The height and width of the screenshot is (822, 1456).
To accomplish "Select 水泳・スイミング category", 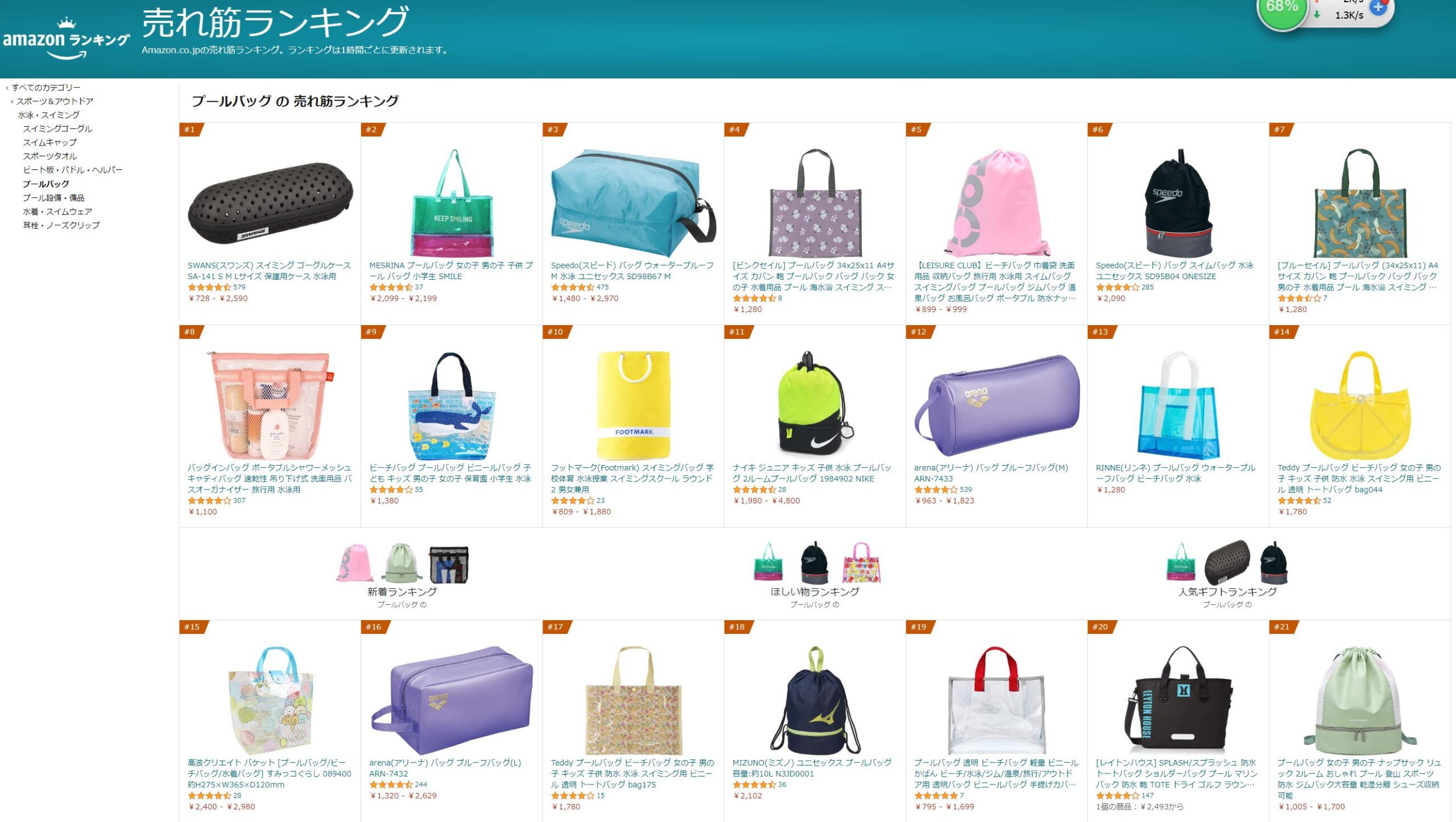I will pyautogui.click(x=49, y=115).
